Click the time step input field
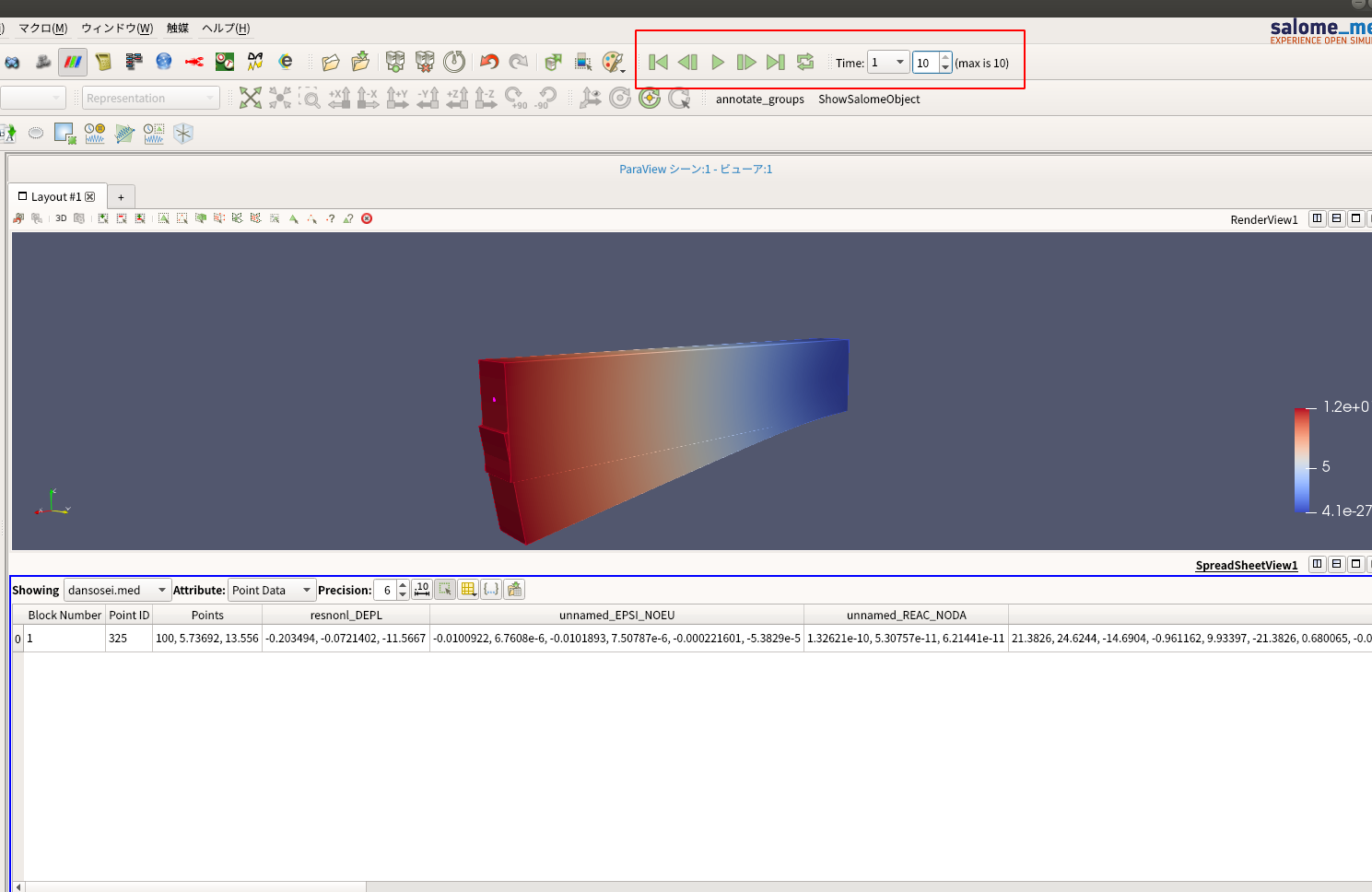The height and width of the screenshot is (892, 1372). (x=925, y=63)
